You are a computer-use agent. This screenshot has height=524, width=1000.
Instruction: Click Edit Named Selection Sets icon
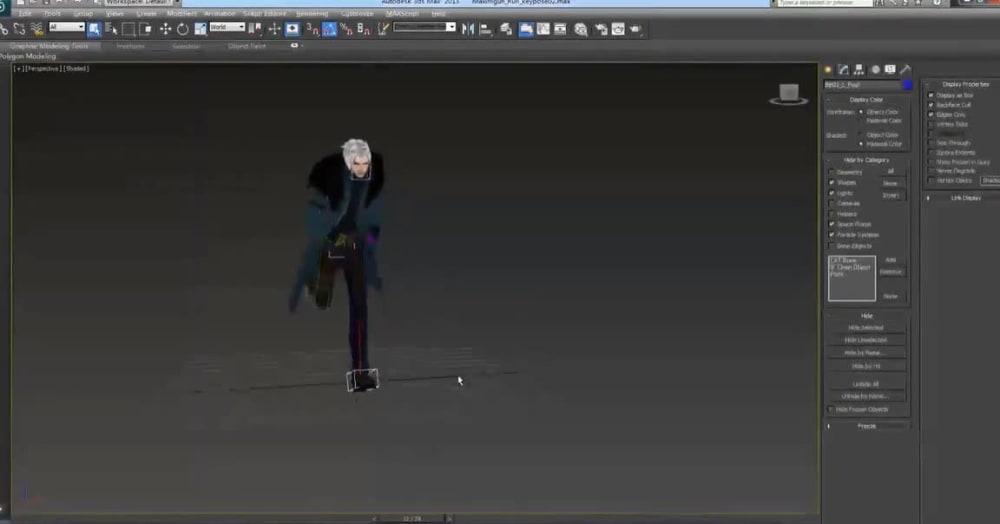point(383,29)
